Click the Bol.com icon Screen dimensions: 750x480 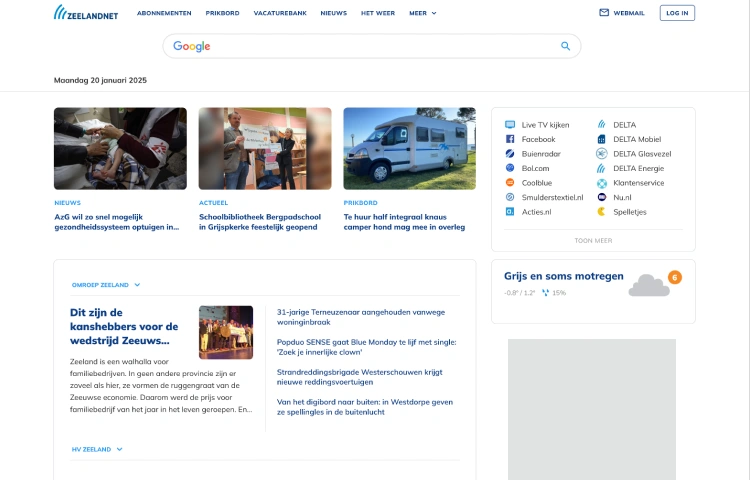click(x=510, y=168)
